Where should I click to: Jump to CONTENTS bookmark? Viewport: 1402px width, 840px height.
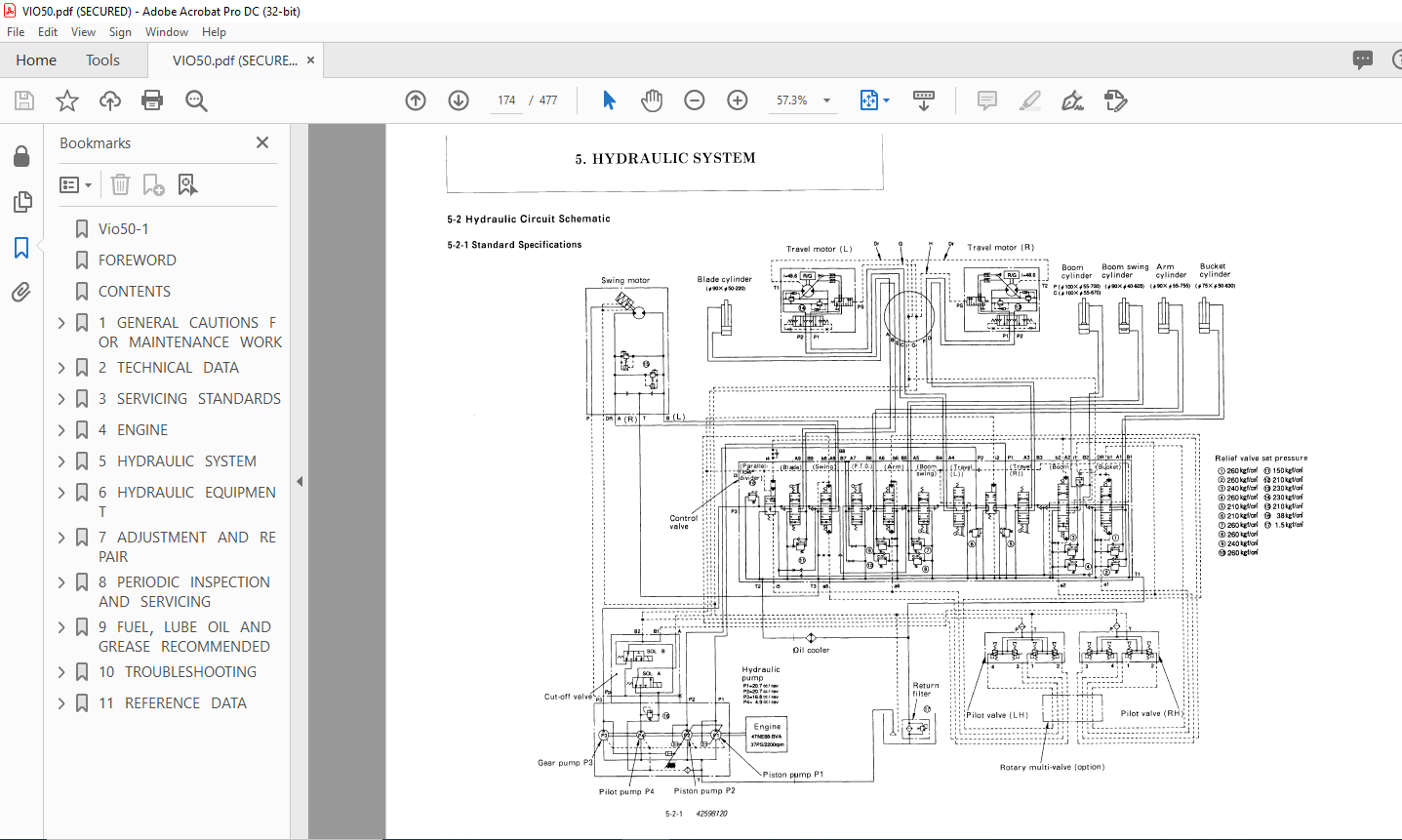pos(135,292)
